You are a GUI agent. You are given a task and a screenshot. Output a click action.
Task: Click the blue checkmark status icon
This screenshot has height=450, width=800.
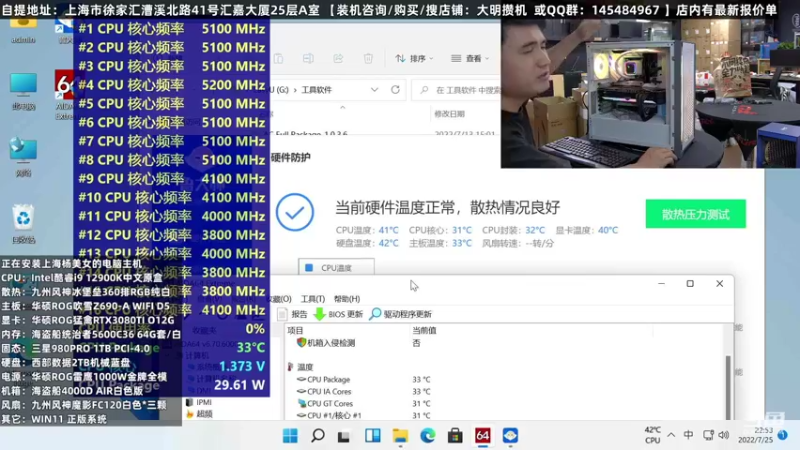tap(295, 212)
